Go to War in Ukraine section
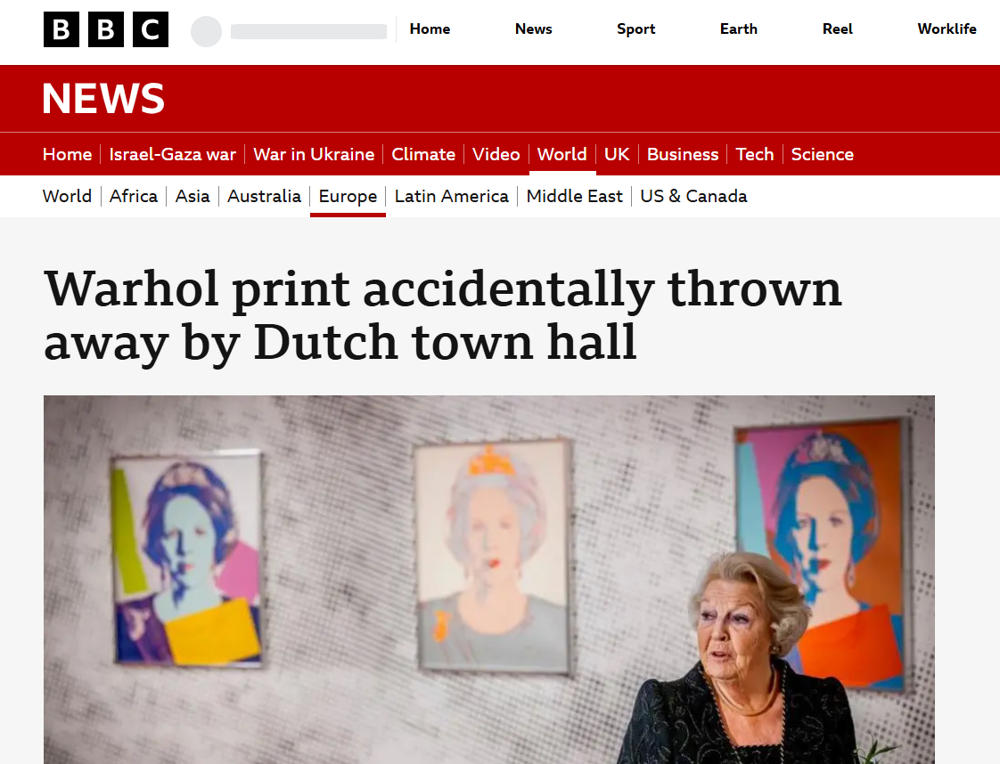Viewport: 1000px width, 764px height. click(313, 154)
